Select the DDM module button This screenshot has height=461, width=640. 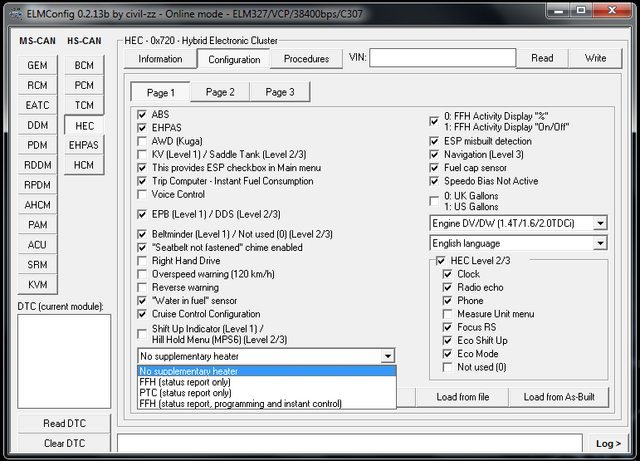coord(37,125)
